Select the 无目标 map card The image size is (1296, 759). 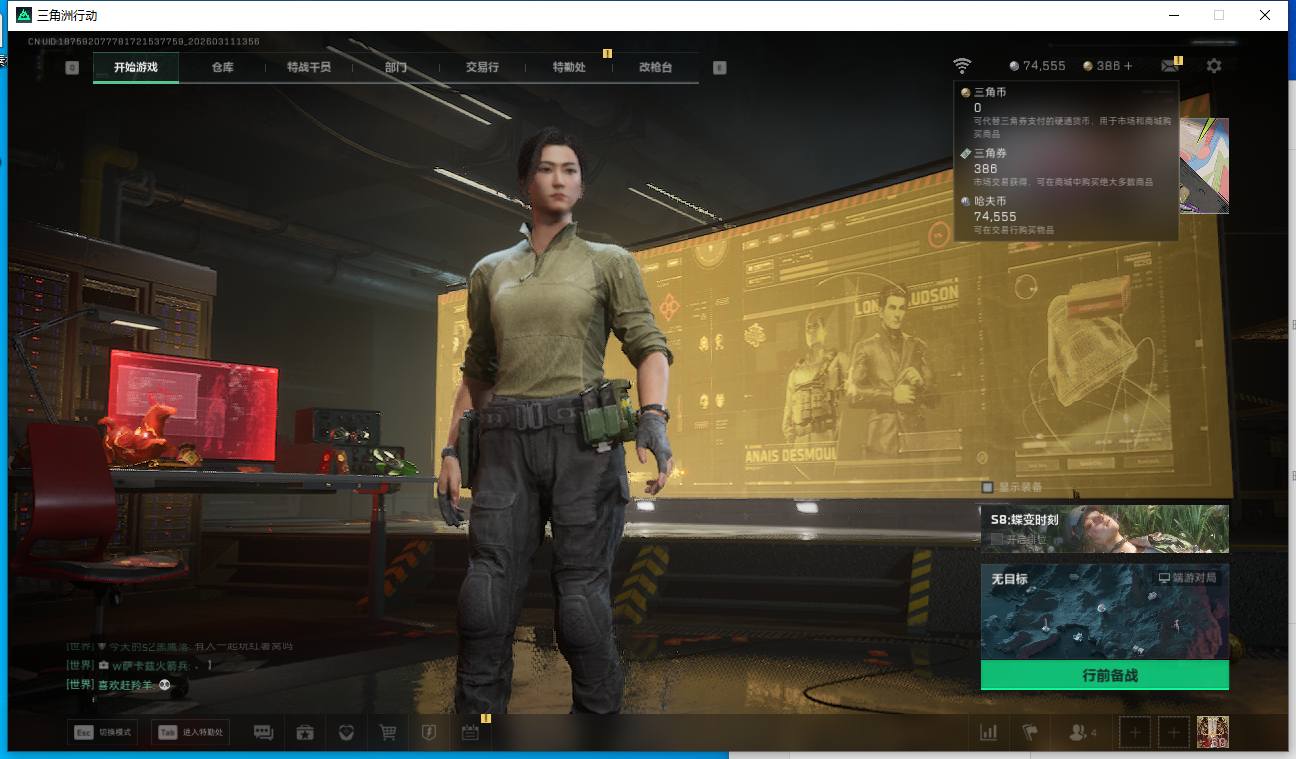coord(1105,612)
